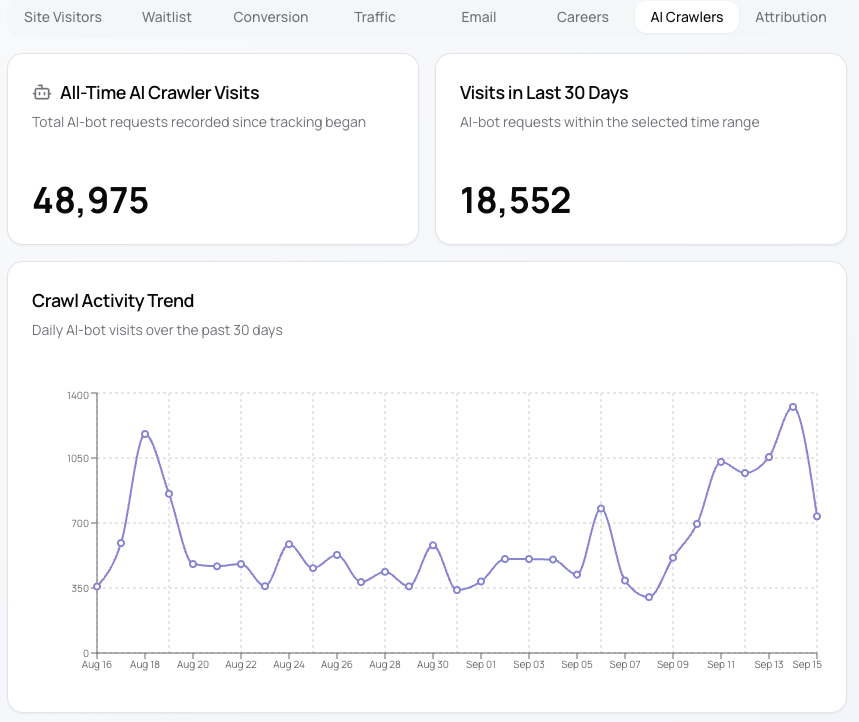Image resolution: width=859 pixels, height=722 pixels.
Task: Switch to the Careers tab
Action: [x=582, y=18]
